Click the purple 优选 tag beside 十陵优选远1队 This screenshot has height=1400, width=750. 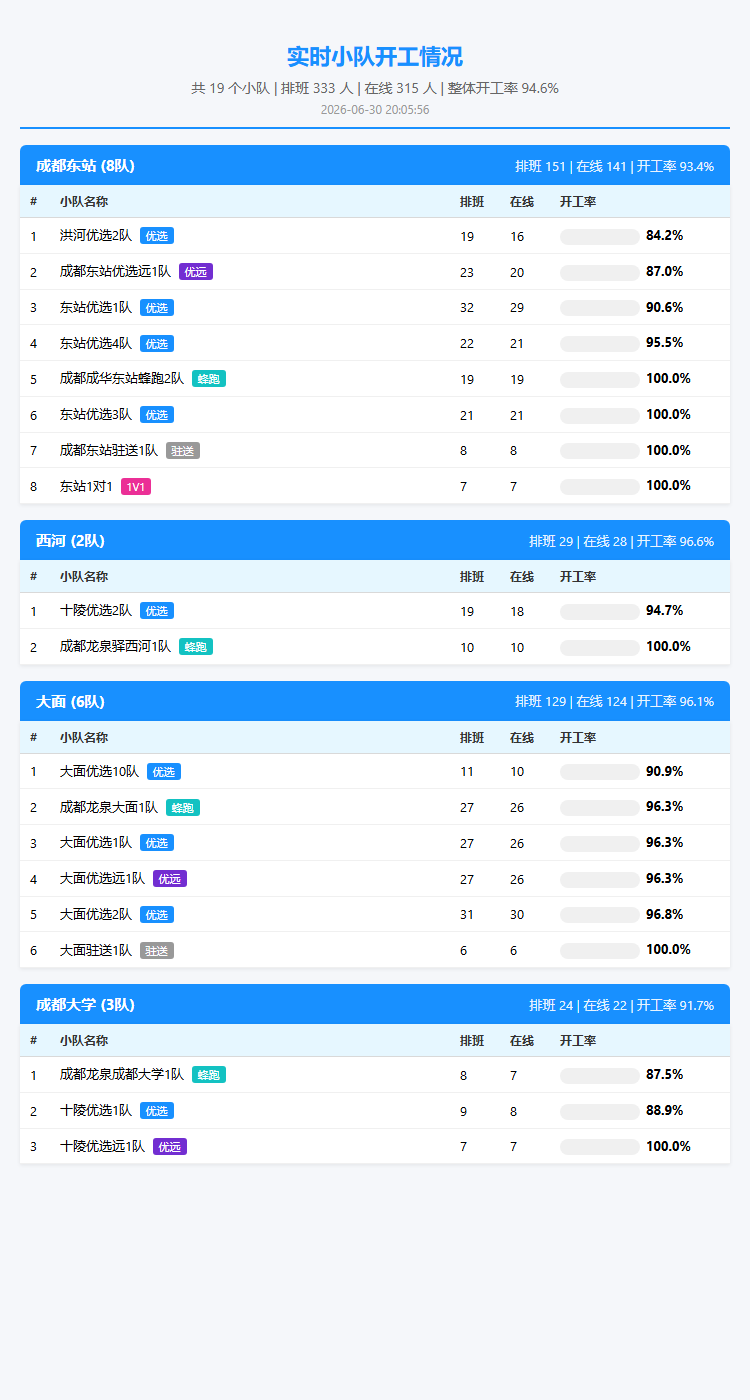170,1147
